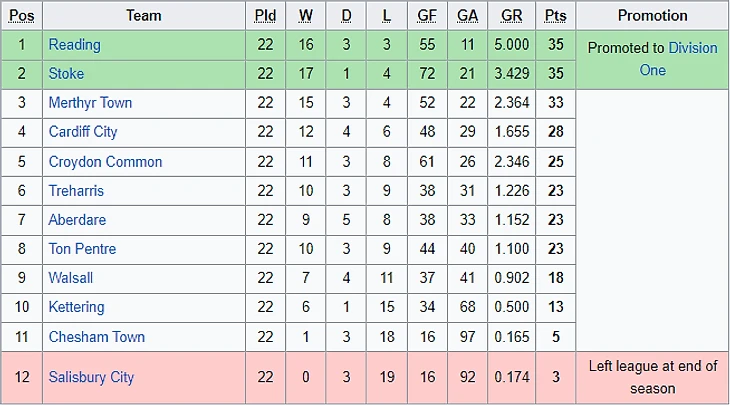Open the Treharris team link
Viewport: 730px width, 405px height.
(76, 191)
